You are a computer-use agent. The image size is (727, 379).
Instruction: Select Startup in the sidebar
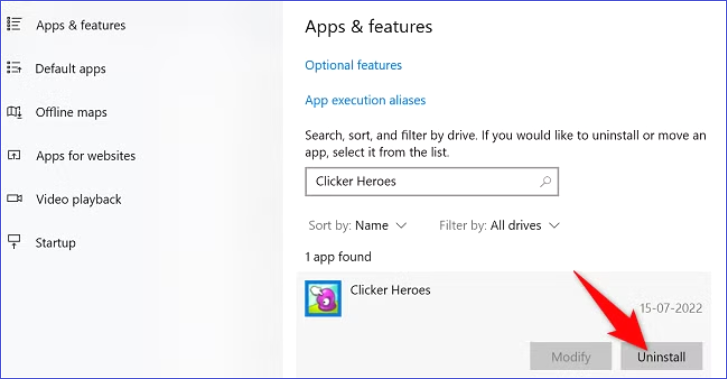[x=56, y=243]
